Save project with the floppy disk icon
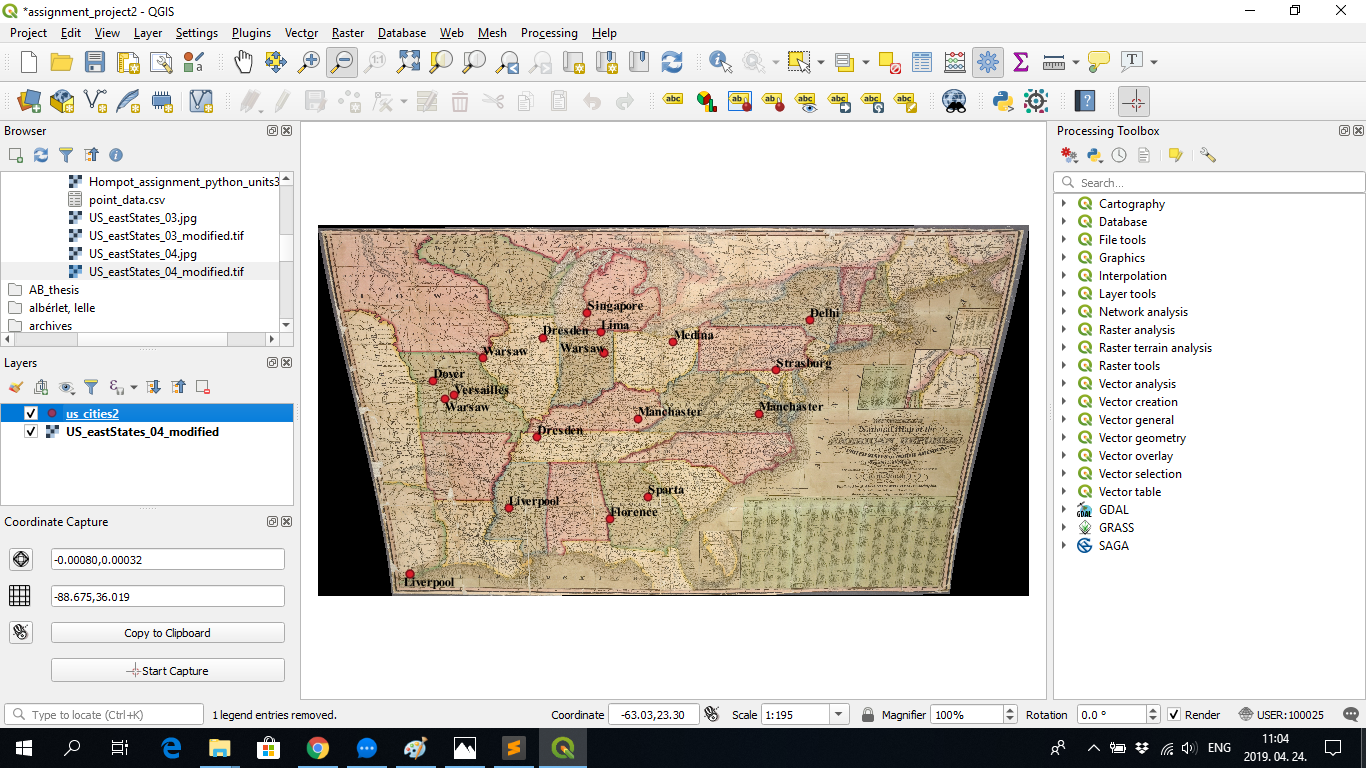 click(95, 62)
